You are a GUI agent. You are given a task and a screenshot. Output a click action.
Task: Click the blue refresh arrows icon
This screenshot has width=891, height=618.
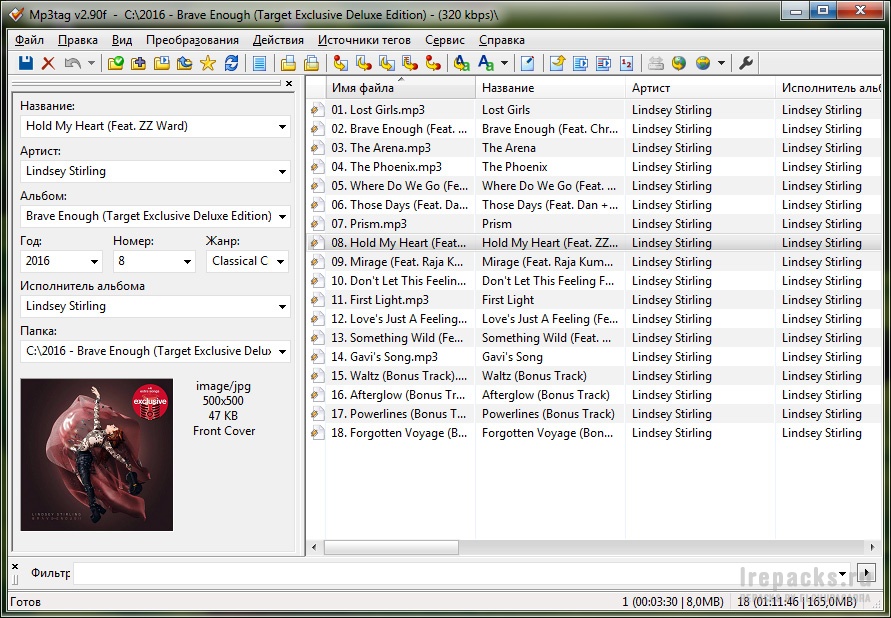(231, 63)
